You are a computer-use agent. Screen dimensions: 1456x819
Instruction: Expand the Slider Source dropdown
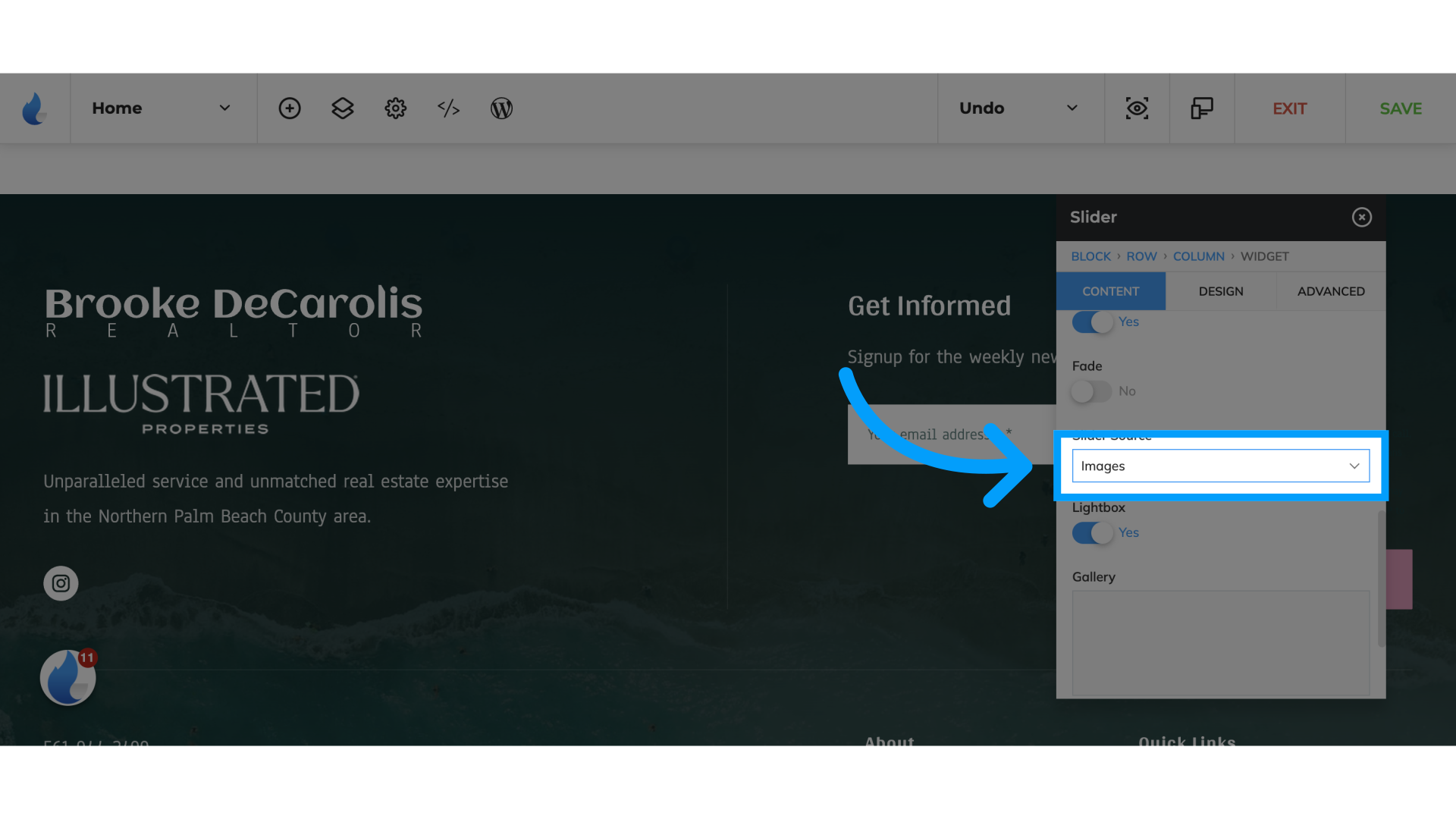(x=1221, y=465)
